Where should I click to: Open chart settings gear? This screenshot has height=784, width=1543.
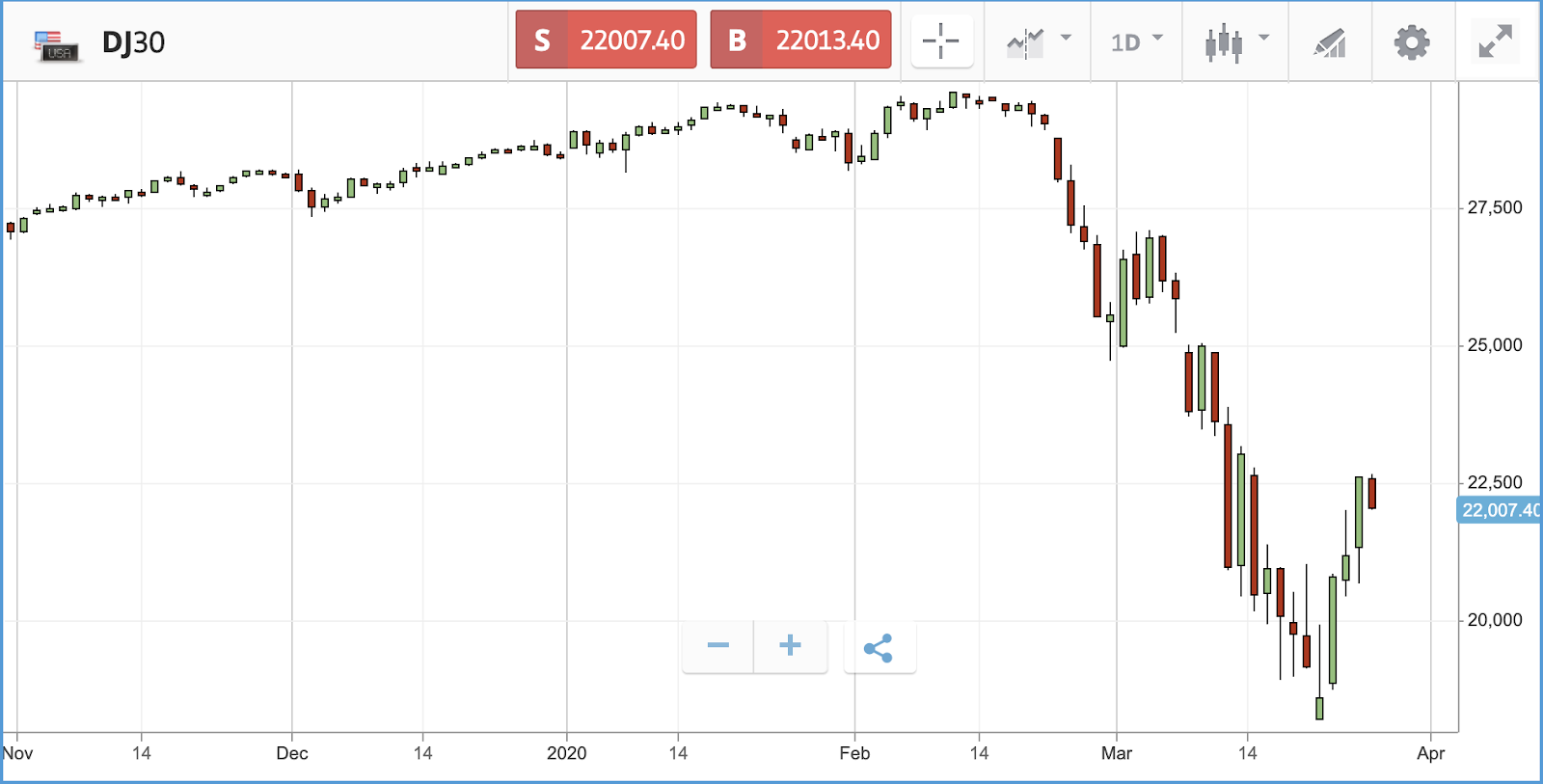coord(1412,42)
